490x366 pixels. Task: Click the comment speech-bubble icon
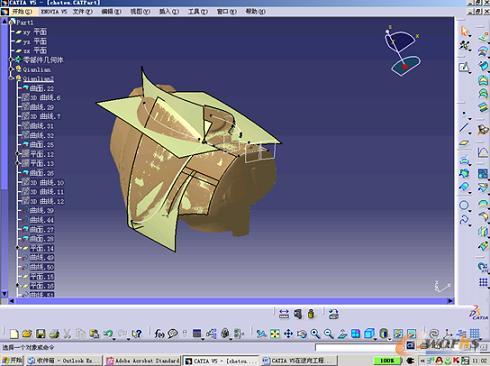pyautogui.click(x=173, y=333)
